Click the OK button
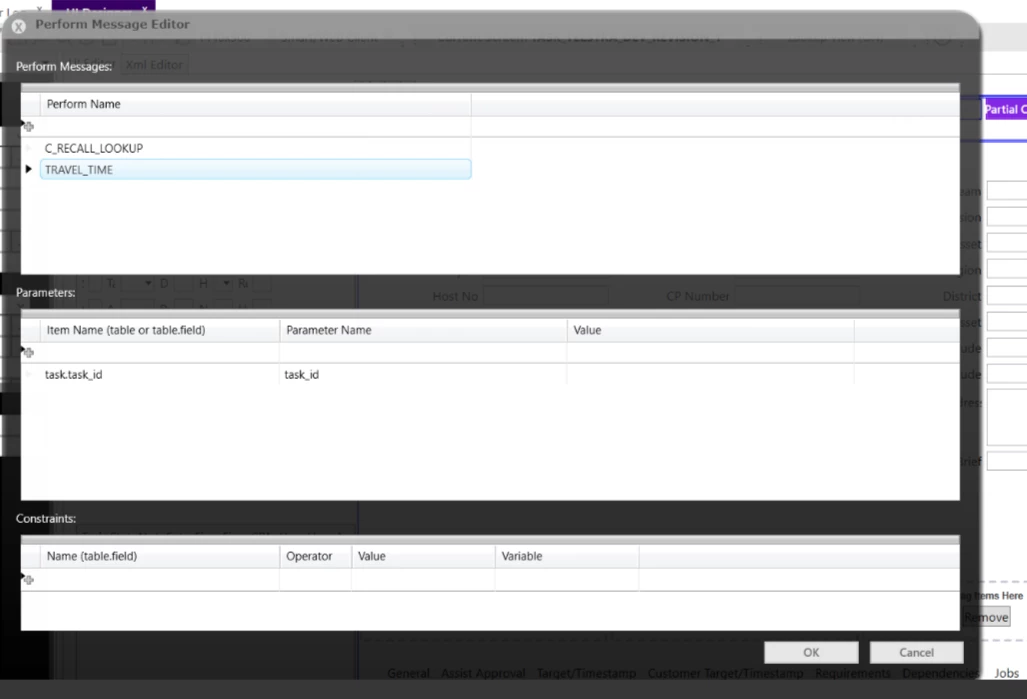This screenshot has width=1027, height=699. point(811,652)
